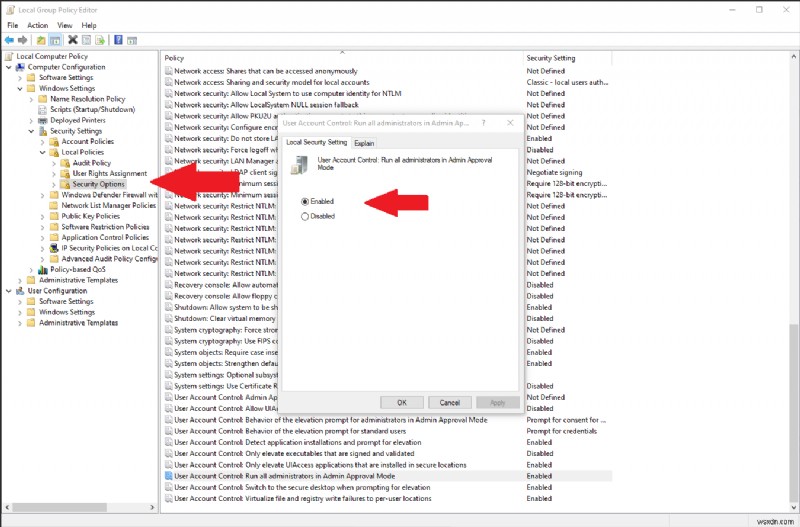Screen dimensions: 800x527
Task: Open the Help menu
Action: [89, 25]
